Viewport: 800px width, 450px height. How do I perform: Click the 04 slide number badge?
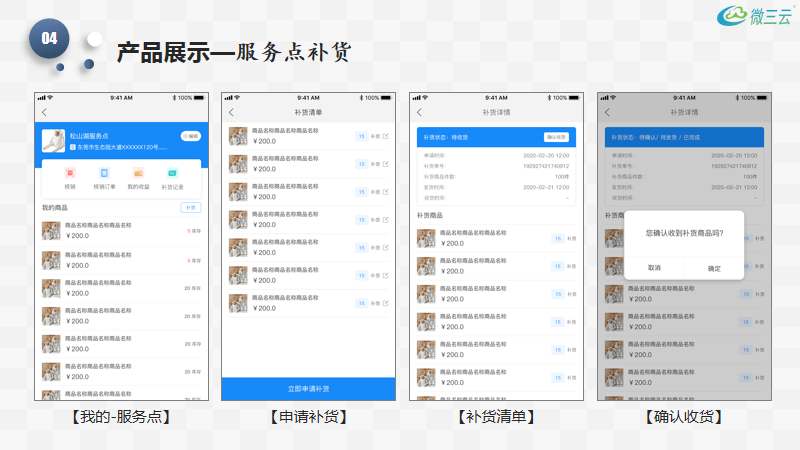tap(49, 38)
